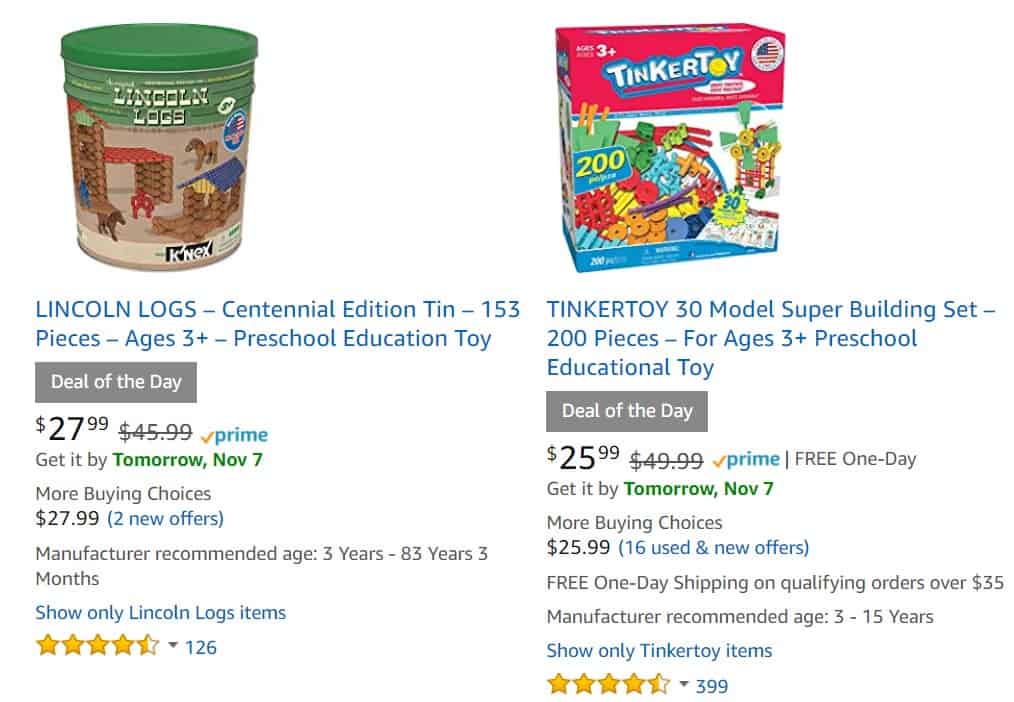The width and height of the screenshot is (1014, 702).
Task: Expand the rating dropdown arrow beside 126
Action: tap(173, 644)
